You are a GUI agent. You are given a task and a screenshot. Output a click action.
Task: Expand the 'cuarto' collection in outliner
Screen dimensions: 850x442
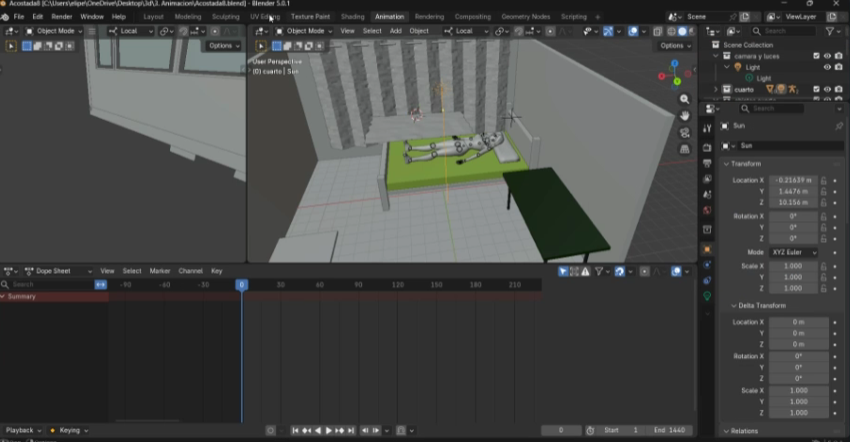pos(716,89)
